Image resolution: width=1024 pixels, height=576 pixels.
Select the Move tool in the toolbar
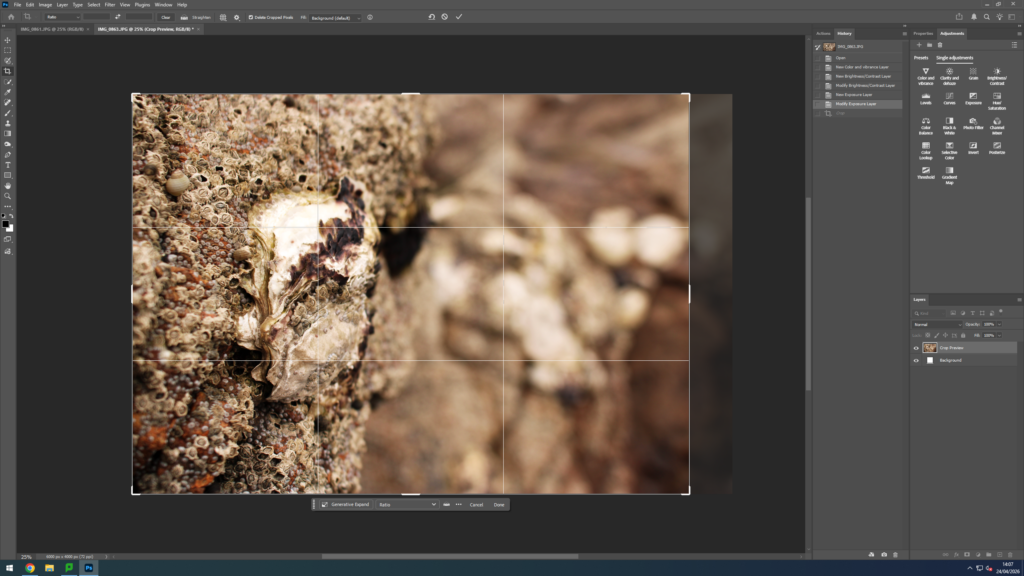(x=8, y=40)
